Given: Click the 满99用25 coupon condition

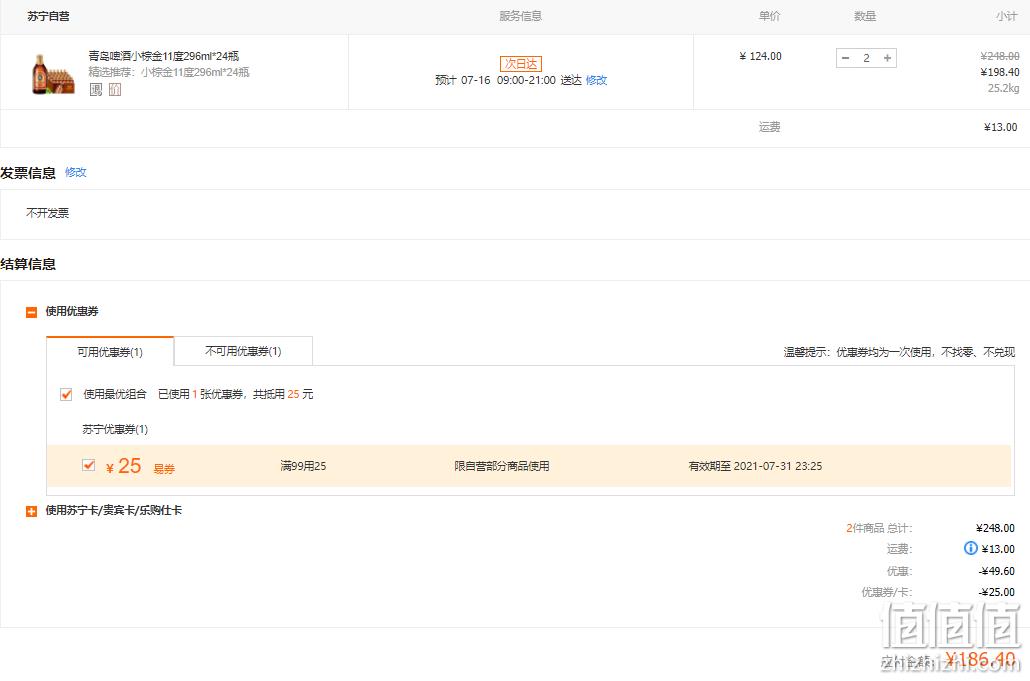Looking at the screenshot, I should (x=303, y=466).
